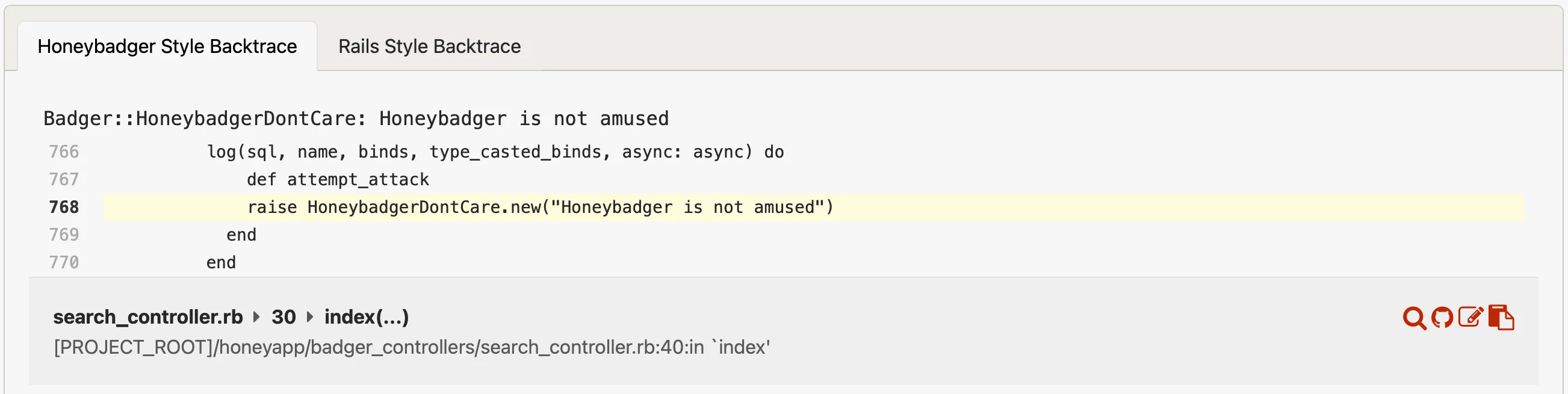Screen dimensions: 1568x394
Task: Click line number 770 in the gutter
Action: click(x=64, y=263)
